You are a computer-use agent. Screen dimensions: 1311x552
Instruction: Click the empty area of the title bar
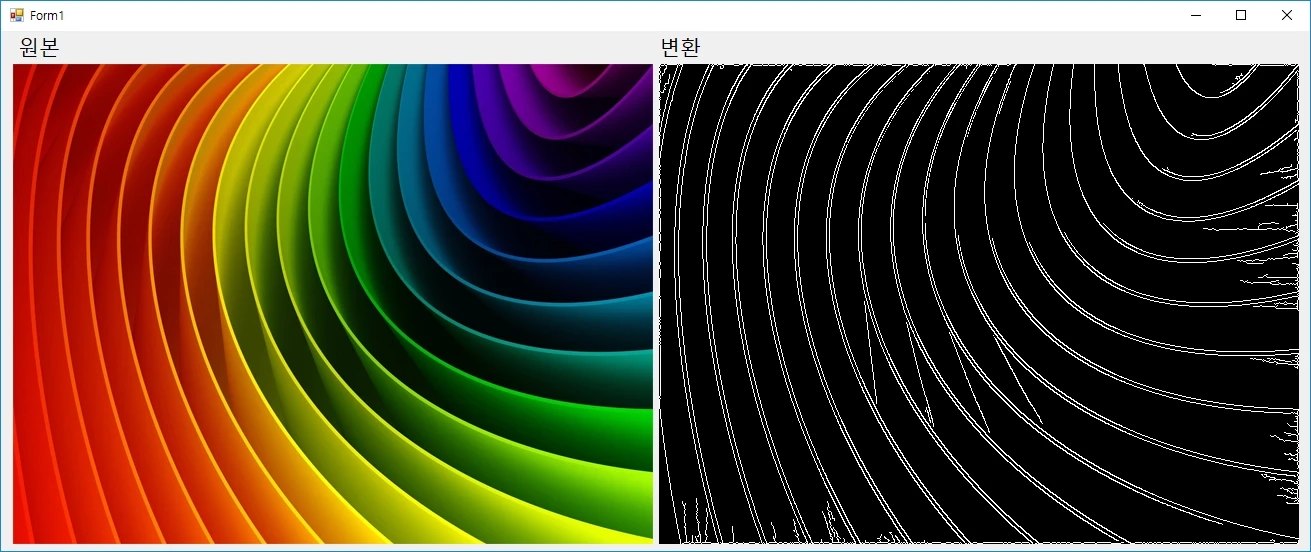pyautogui.click(x=600, y=15)
